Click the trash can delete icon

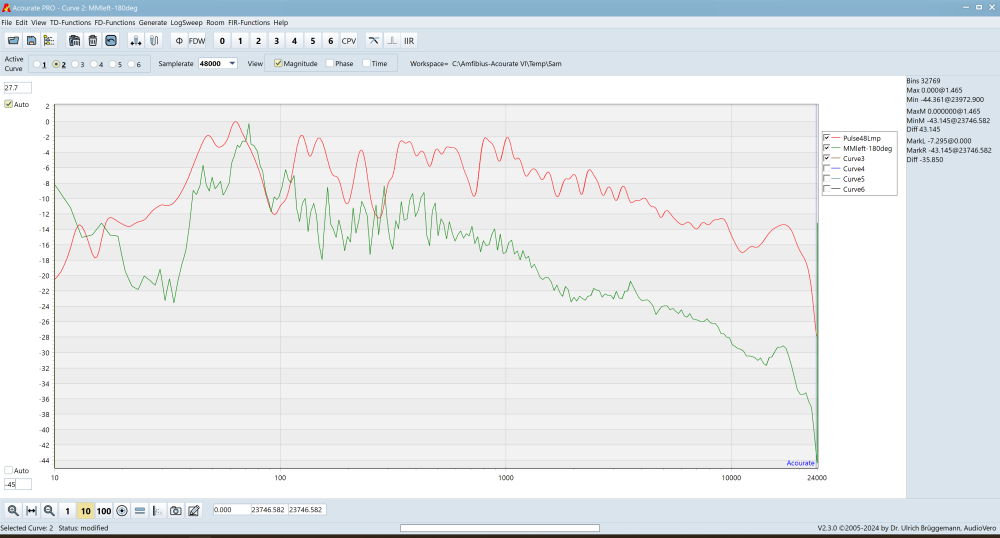(x=92, y=41)
